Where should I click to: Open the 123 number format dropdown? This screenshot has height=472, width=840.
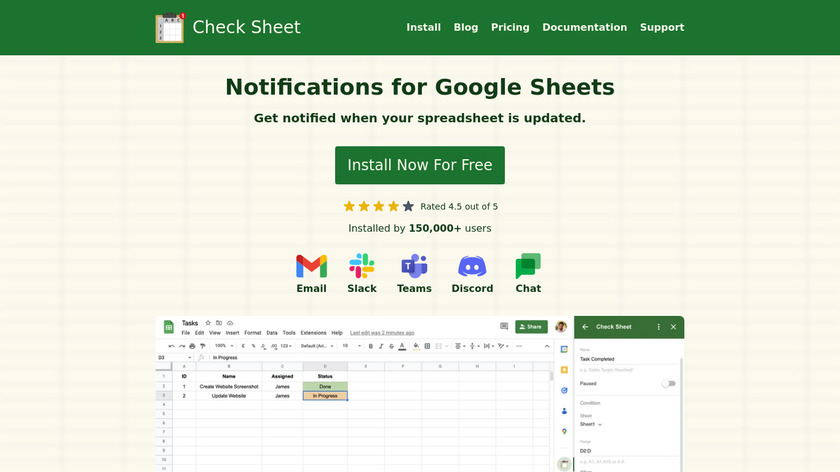(286, 346)
